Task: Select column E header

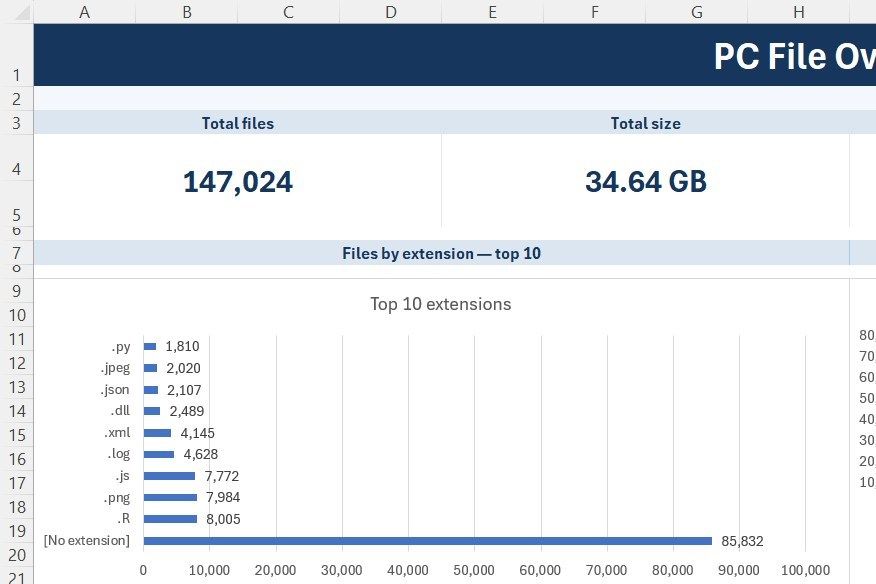Action: tap(492, 12)
